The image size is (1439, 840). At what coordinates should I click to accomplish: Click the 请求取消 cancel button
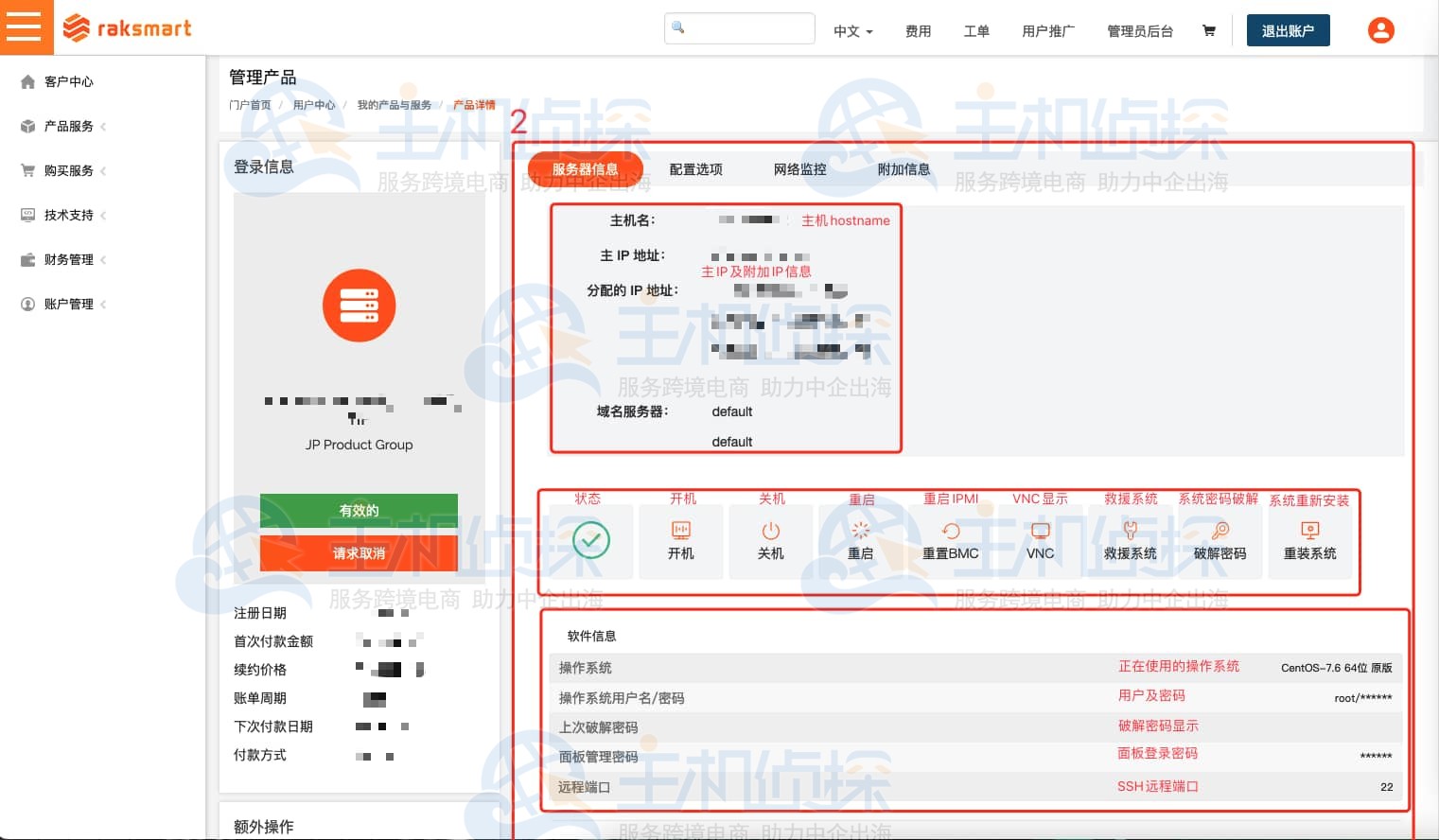coord(359,553)
